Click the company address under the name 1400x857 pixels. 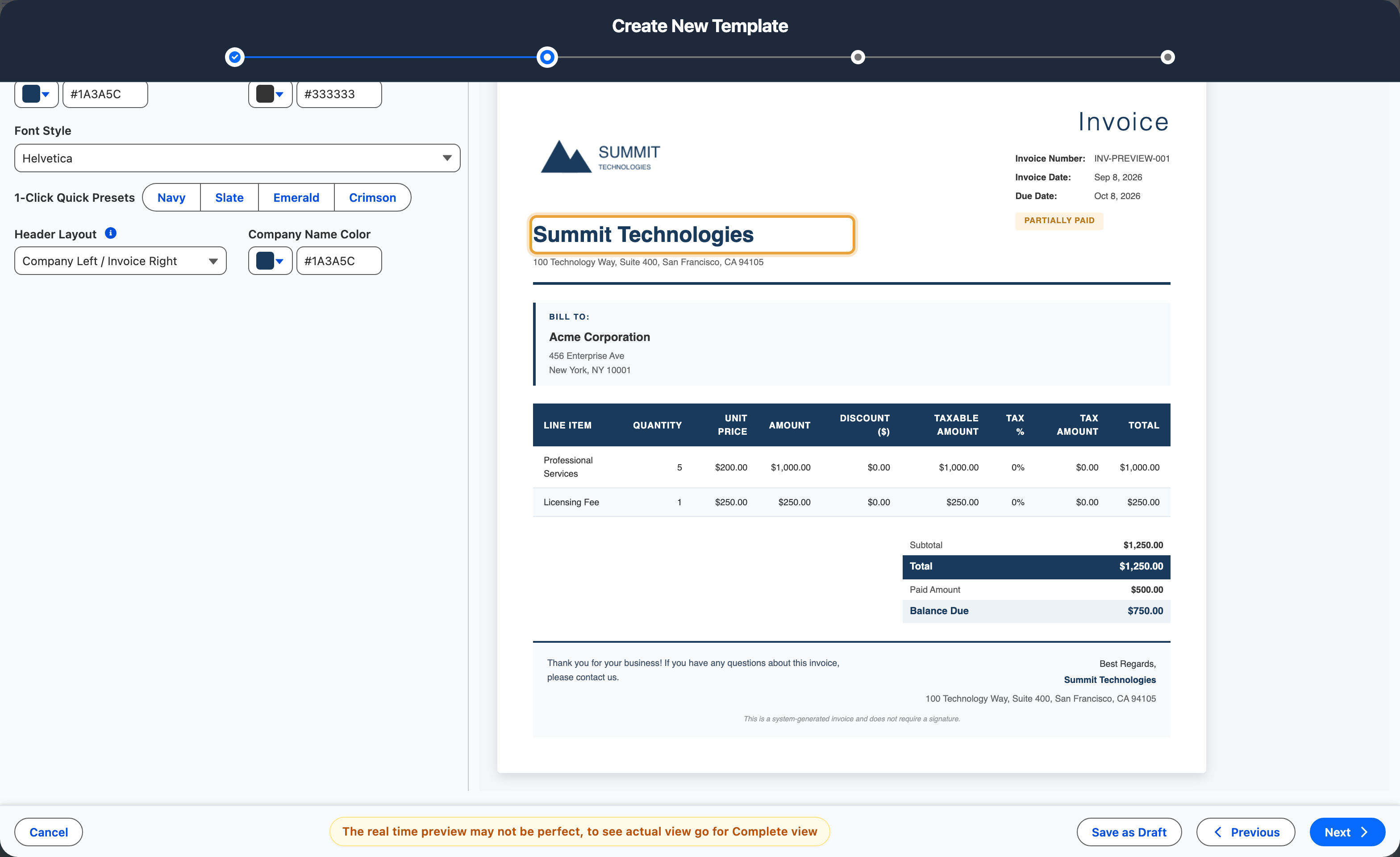coord(648,262)
